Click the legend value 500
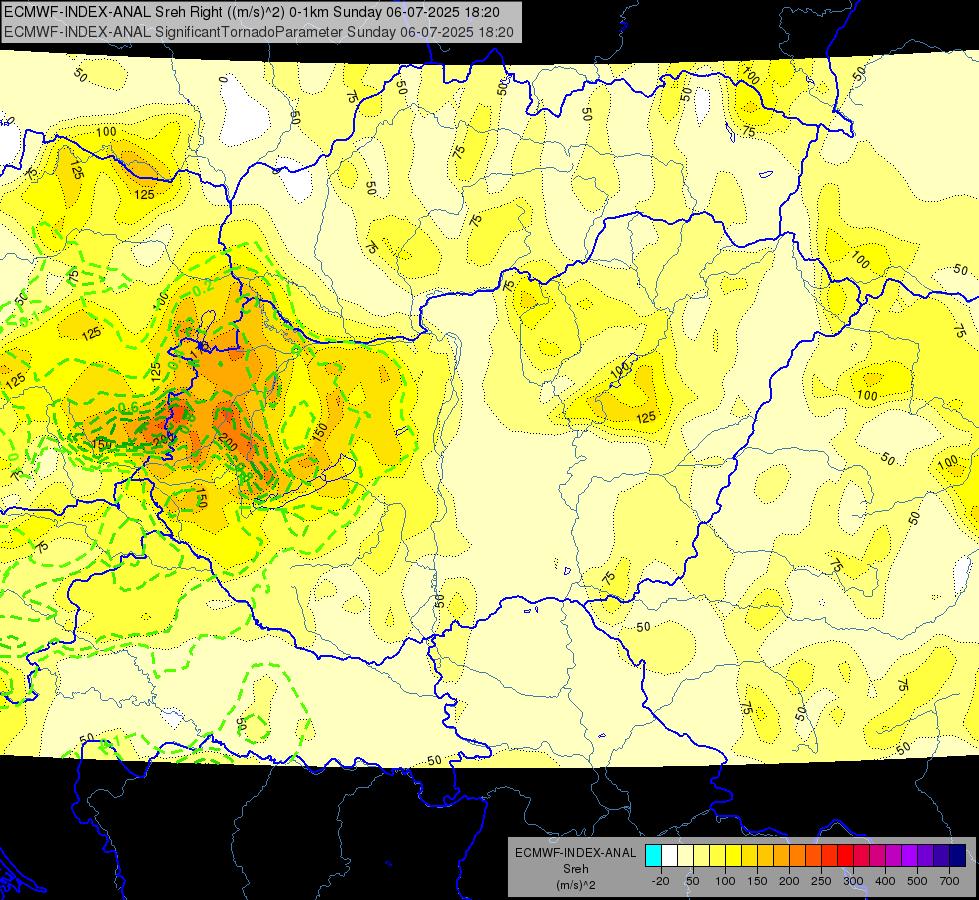This screenshot has height=900, width=979. 917,881
